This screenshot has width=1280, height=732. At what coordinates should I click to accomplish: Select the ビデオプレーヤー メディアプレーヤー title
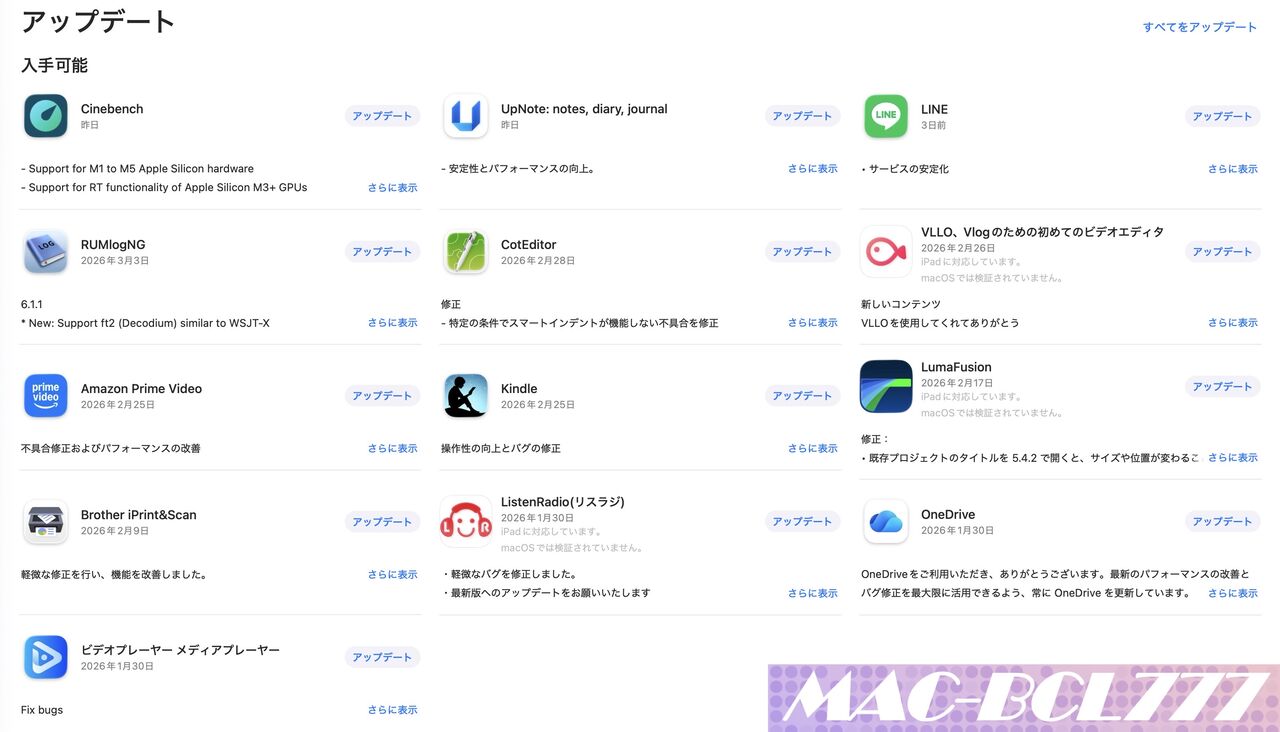(180, 650)
